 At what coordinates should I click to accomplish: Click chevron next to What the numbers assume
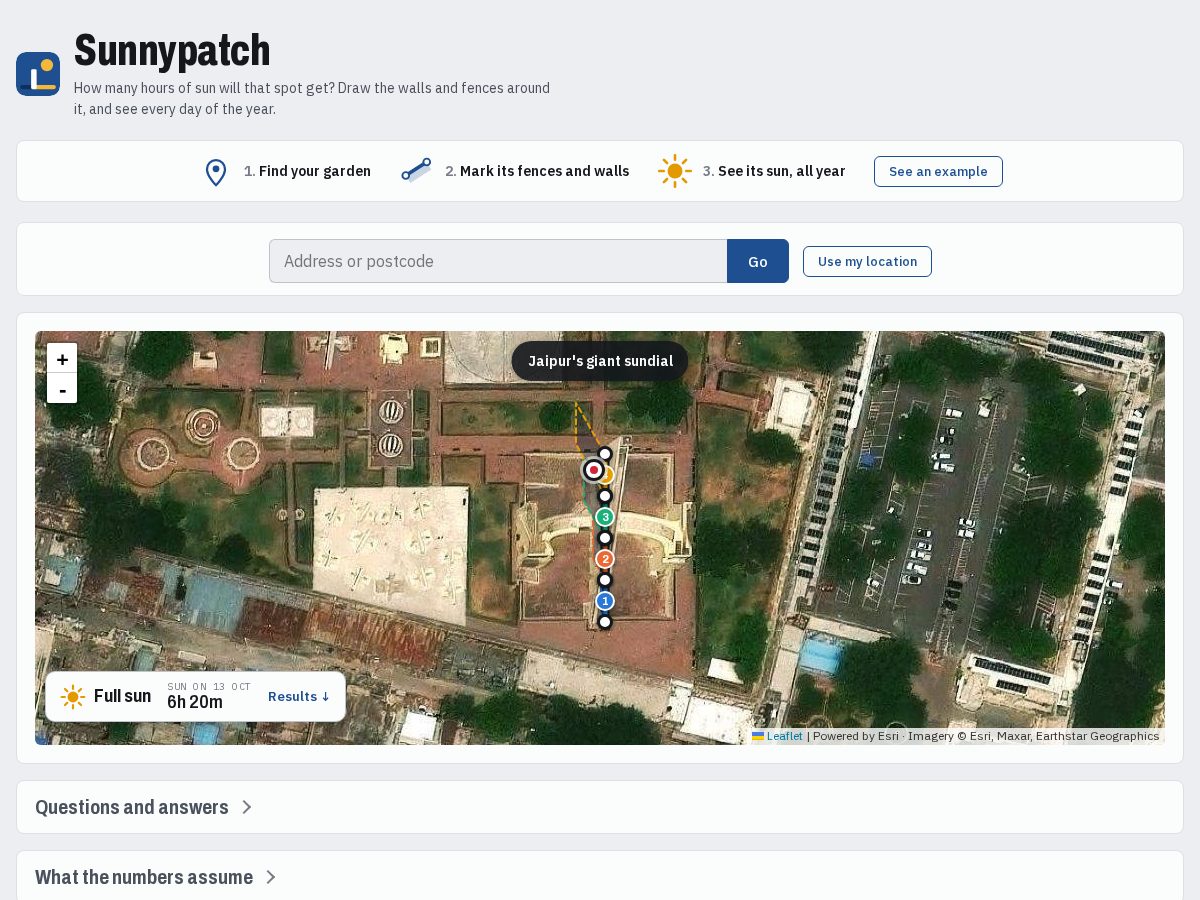pos(271,877)
